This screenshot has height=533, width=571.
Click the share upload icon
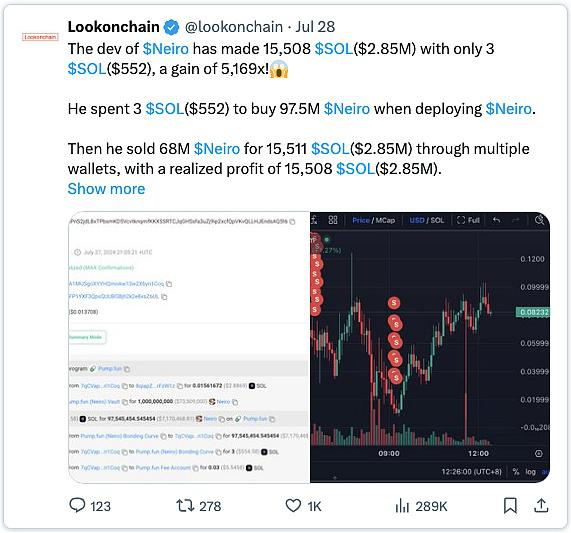[541, 505]
